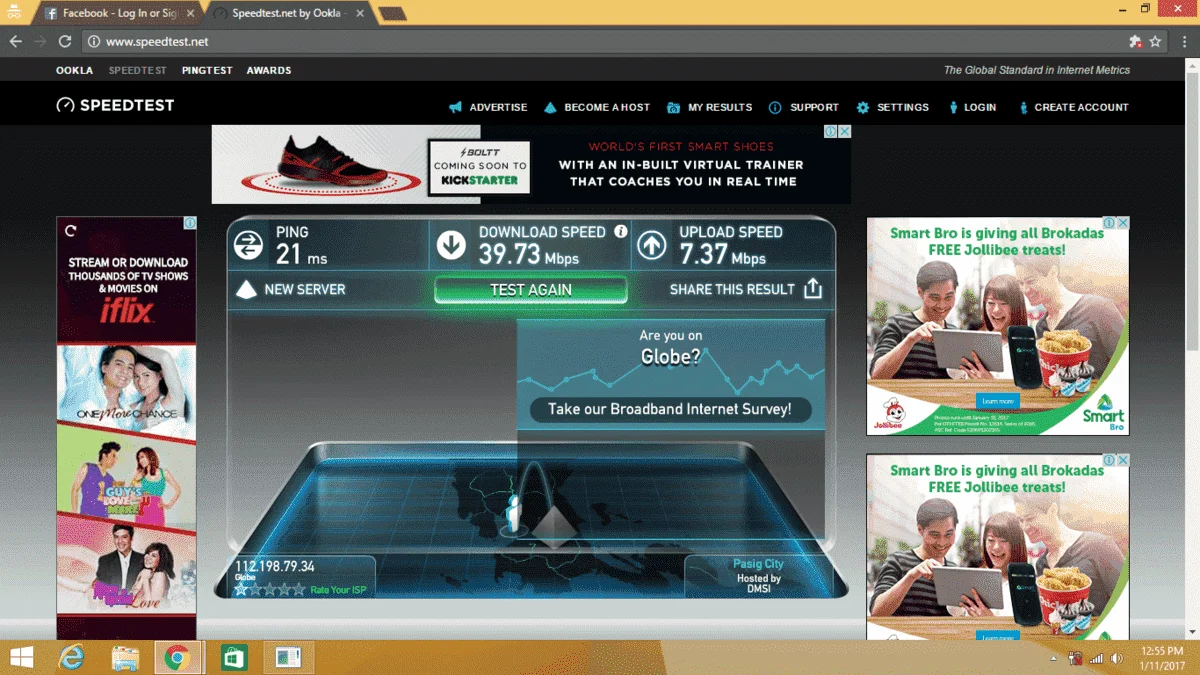Close the upper Smart Bro ad

[1123, 223]
